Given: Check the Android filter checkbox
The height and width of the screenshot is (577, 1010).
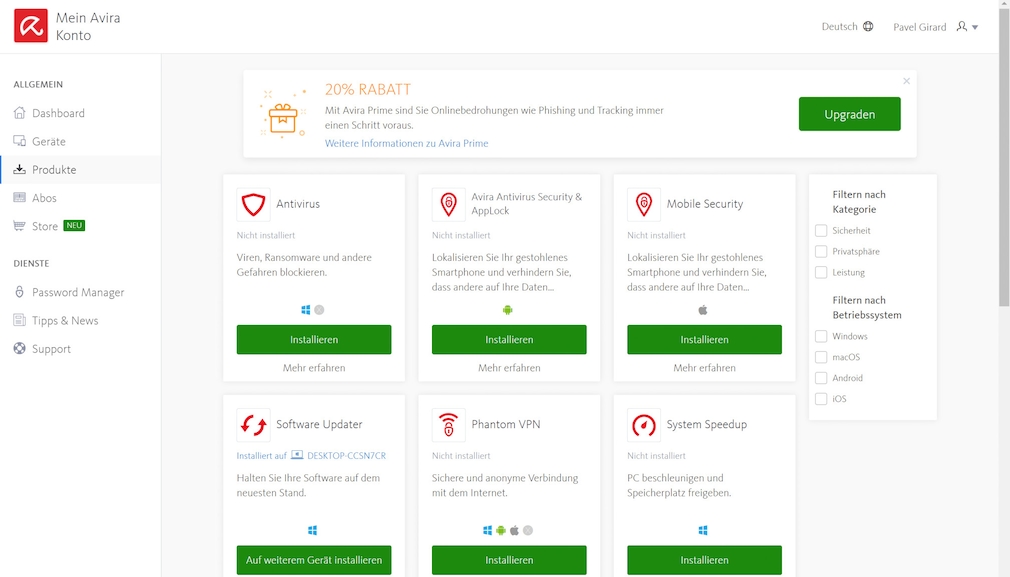Looking at the screenshot, I should [x=818, y=378].
